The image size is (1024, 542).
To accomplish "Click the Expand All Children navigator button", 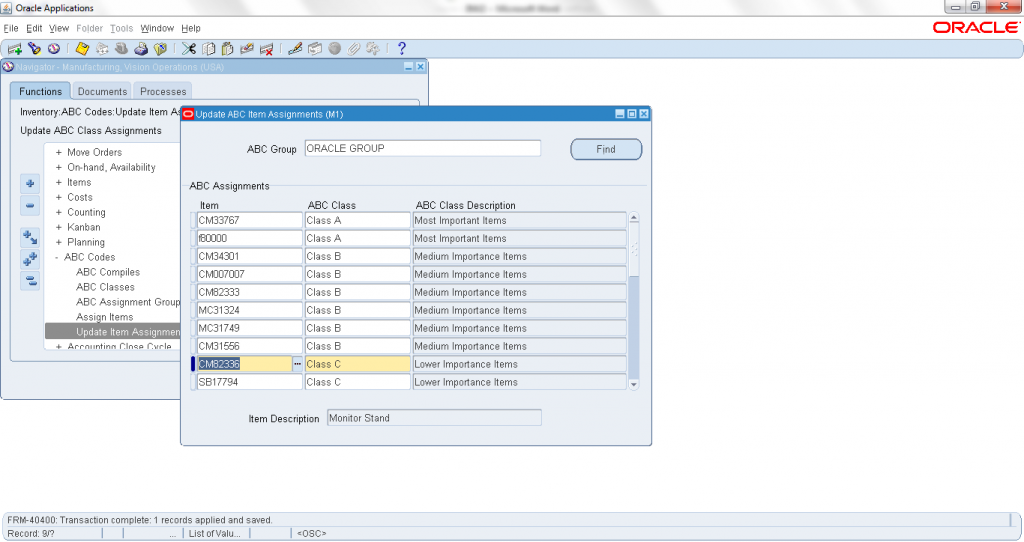I will 30,260.
